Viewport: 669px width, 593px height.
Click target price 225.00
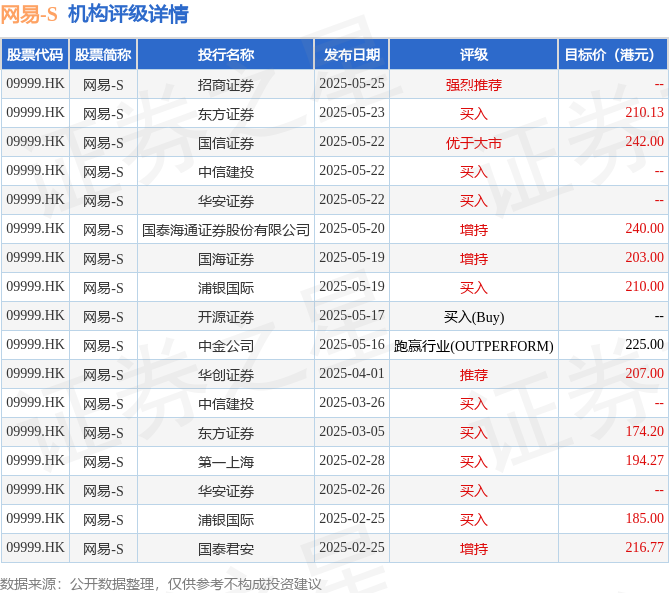click(x=644, y=345)
